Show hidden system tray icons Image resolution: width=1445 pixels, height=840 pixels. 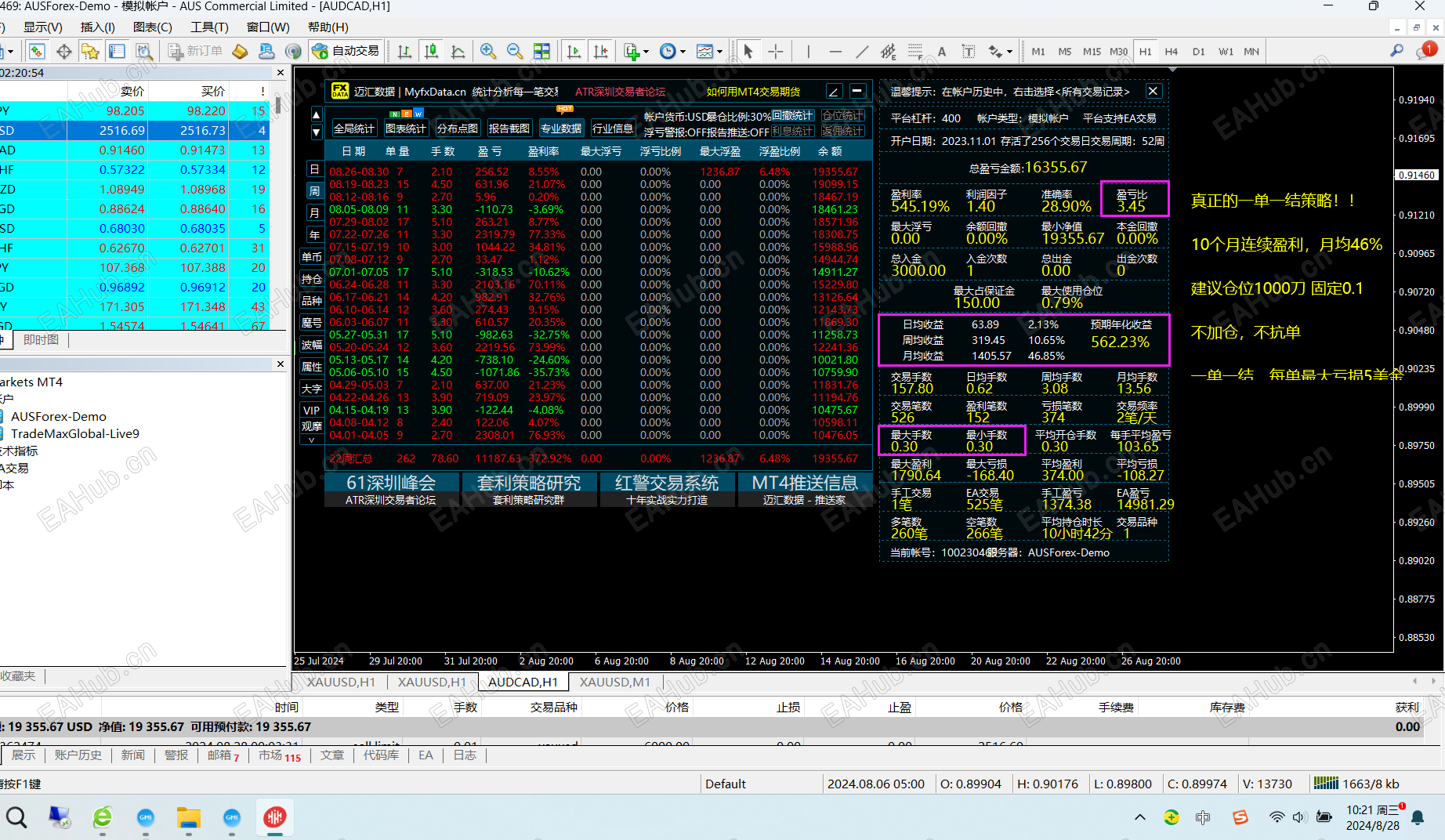tap(1140, 817)
